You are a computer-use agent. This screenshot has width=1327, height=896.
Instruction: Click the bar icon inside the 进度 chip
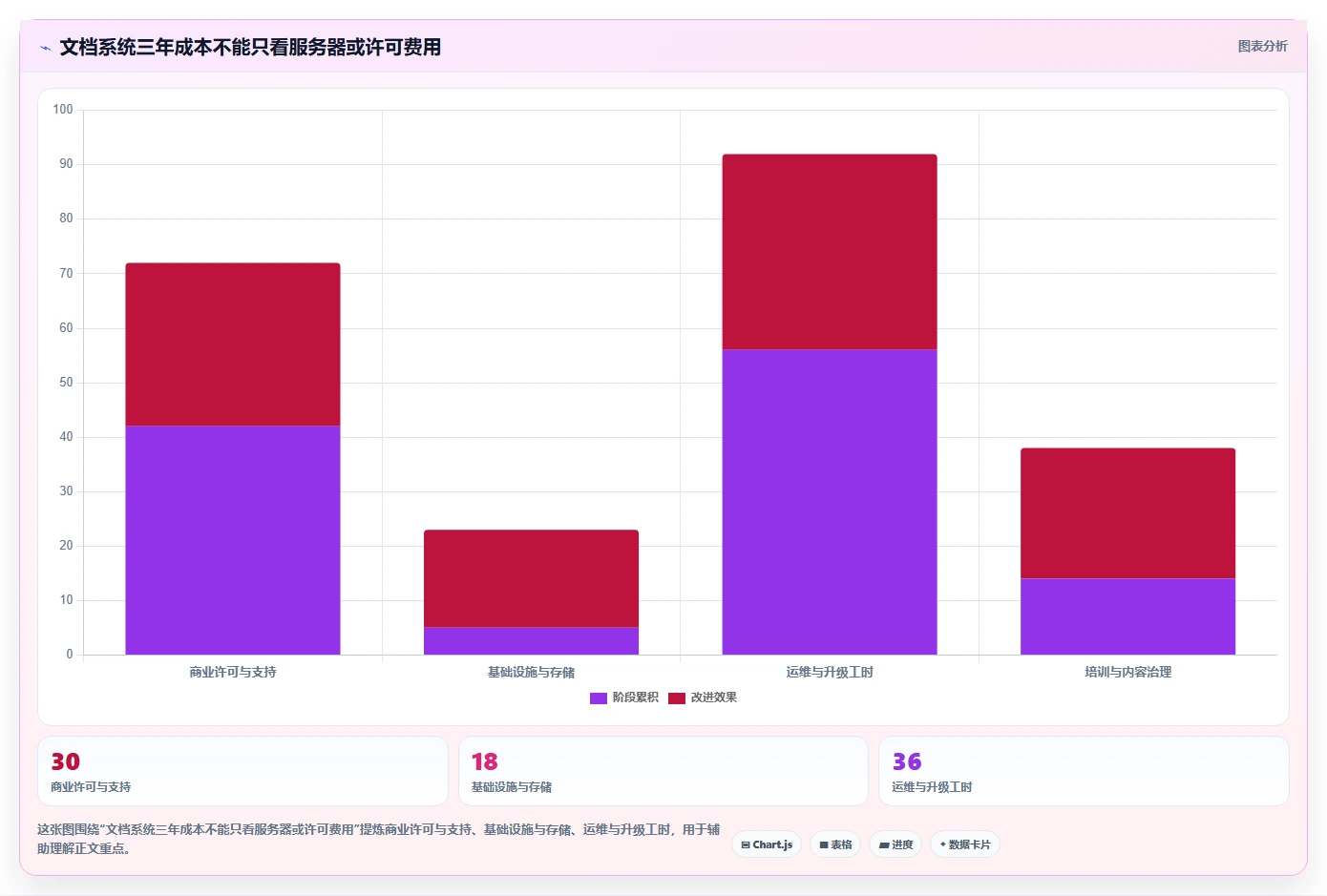click(x=884, y=845)
